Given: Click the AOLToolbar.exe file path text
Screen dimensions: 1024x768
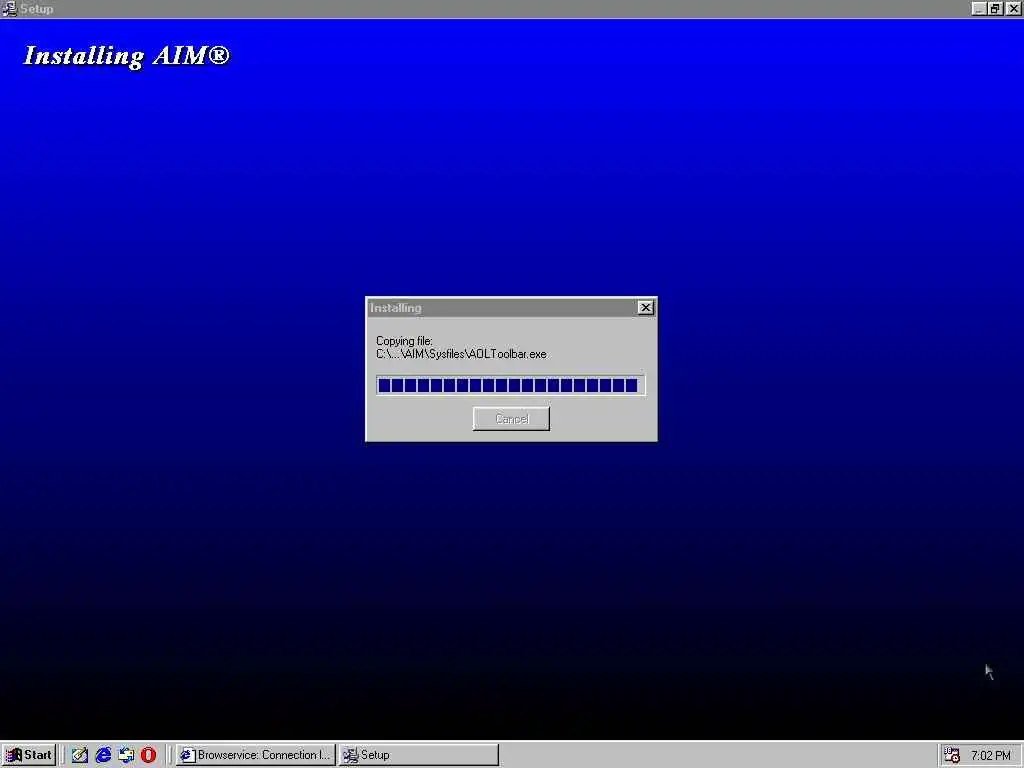Looking at the screenshot, I should tap(461, 354).
